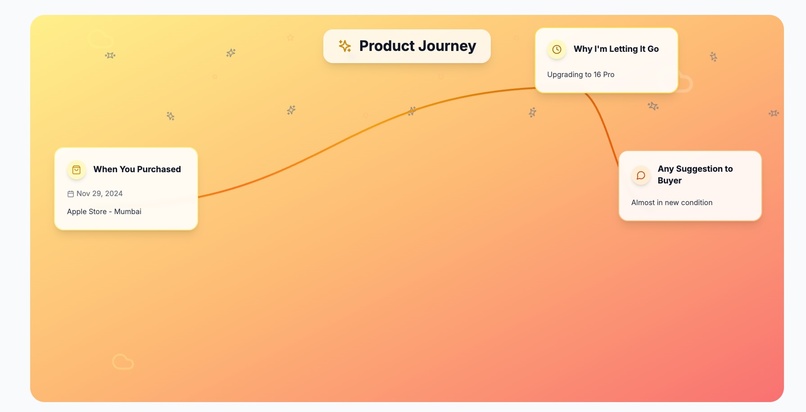
Task: Click the calendar icon before Nov 29, 2024
Action: click(x=70, y=194)
